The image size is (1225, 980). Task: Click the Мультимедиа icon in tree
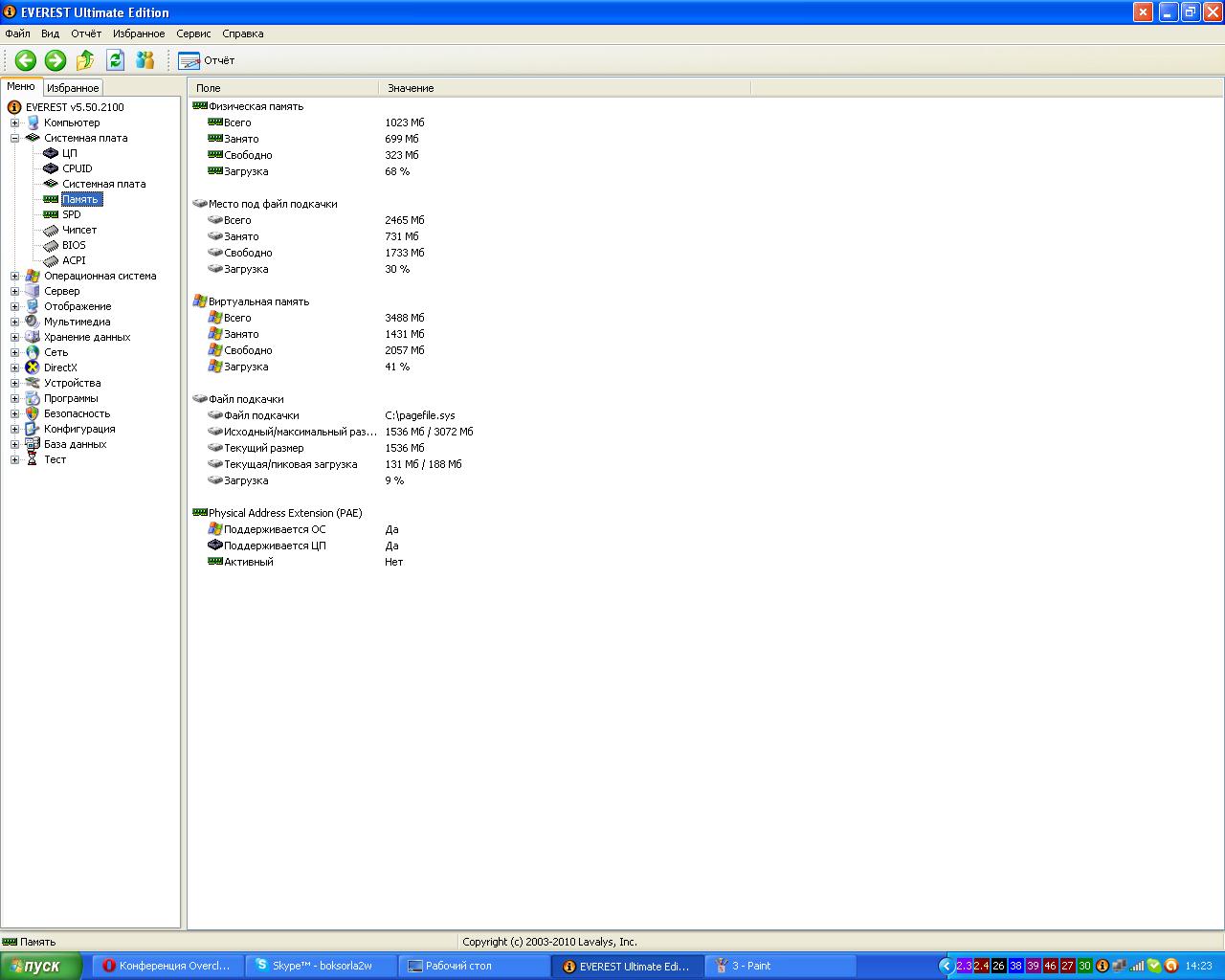33,322
